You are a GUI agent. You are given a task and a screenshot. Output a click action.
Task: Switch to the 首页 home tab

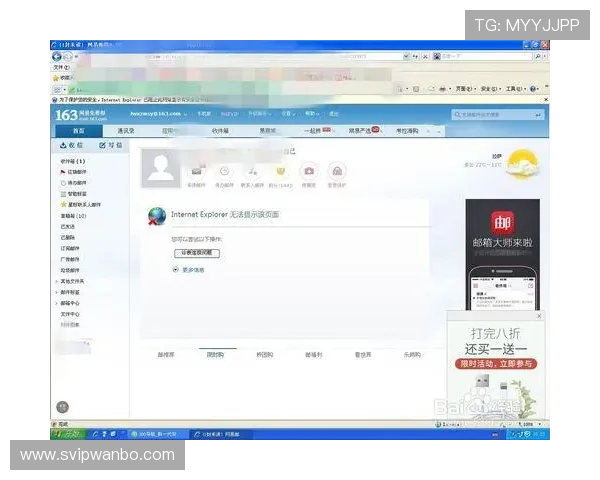pos(79,131)
